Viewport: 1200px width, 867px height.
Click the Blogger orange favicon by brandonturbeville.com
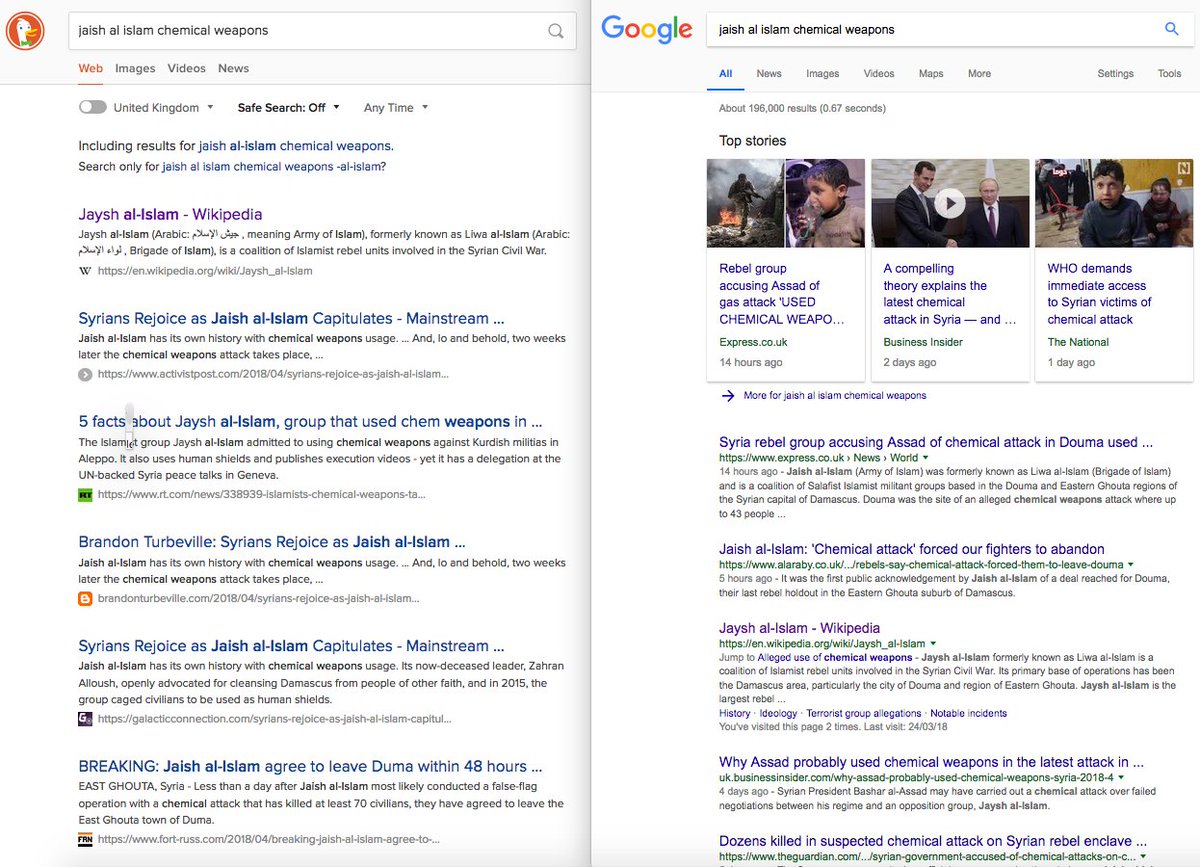click(x=85, y=599)
